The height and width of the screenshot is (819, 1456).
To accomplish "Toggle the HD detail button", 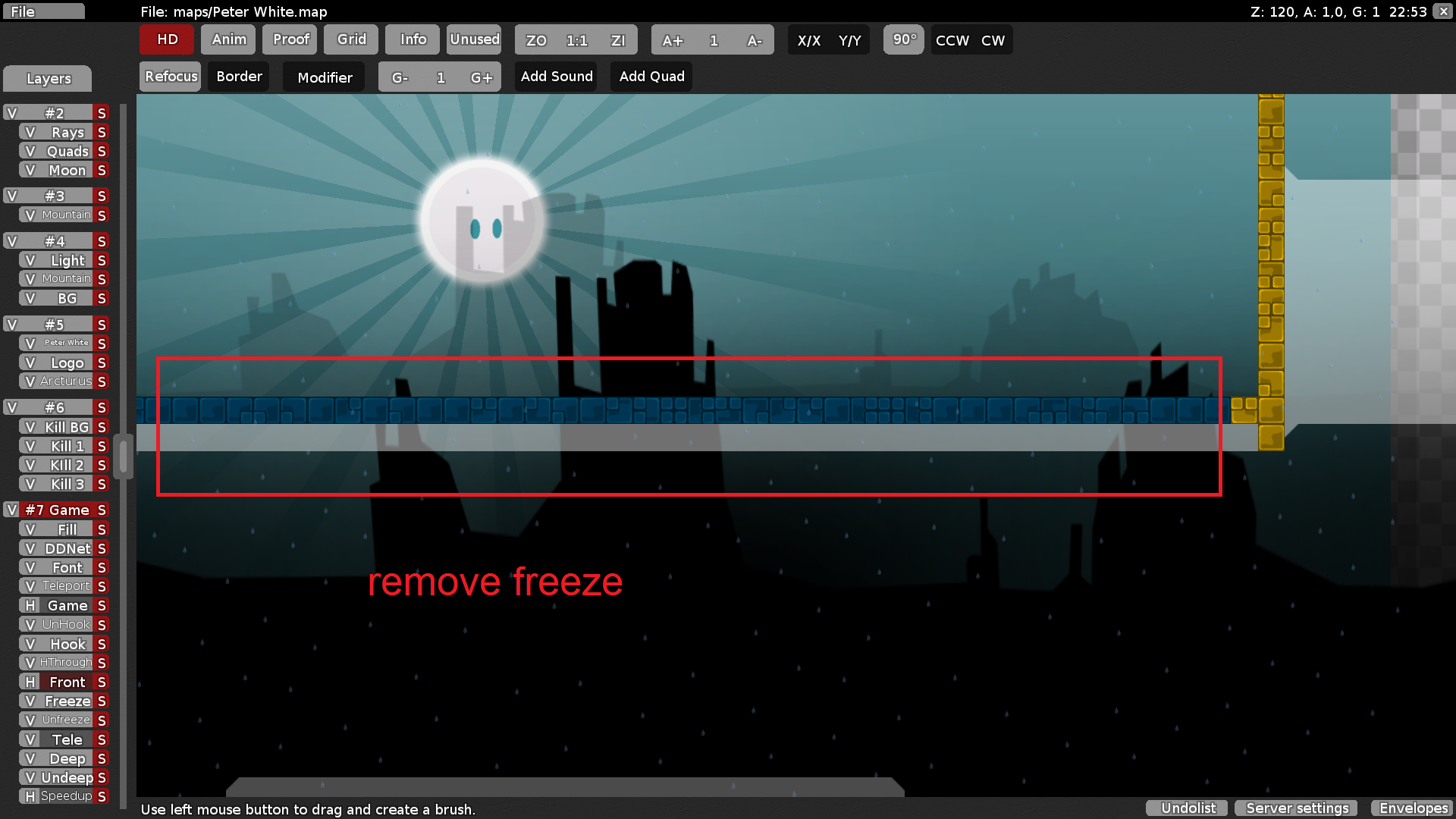I will [167, 39].
